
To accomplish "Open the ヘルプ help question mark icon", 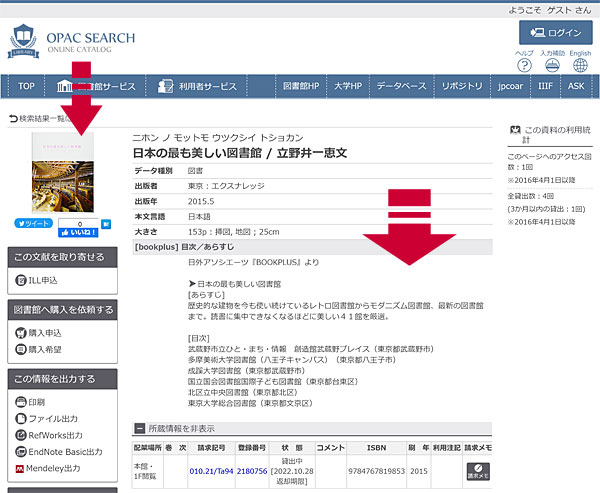I will tap(524, 65).
